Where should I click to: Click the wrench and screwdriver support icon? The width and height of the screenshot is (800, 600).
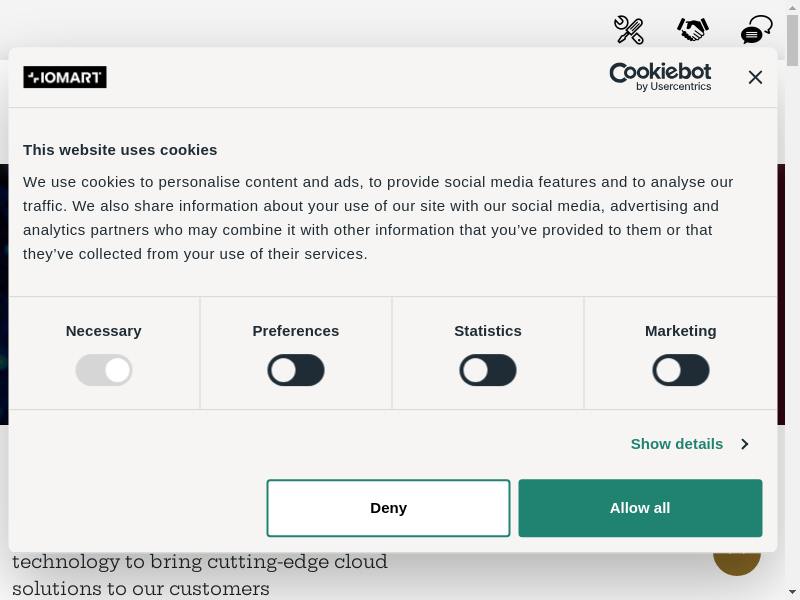tap(629, 30)
